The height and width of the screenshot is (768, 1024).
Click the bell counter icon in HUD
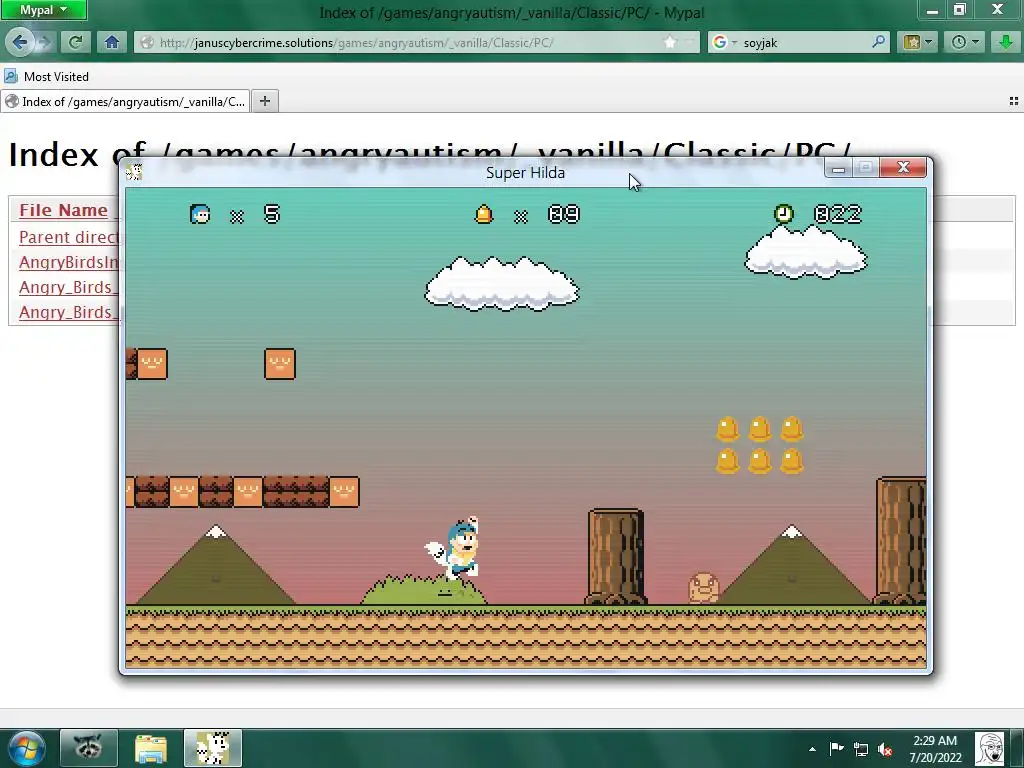pyautogui.click(x=483, y=214)
